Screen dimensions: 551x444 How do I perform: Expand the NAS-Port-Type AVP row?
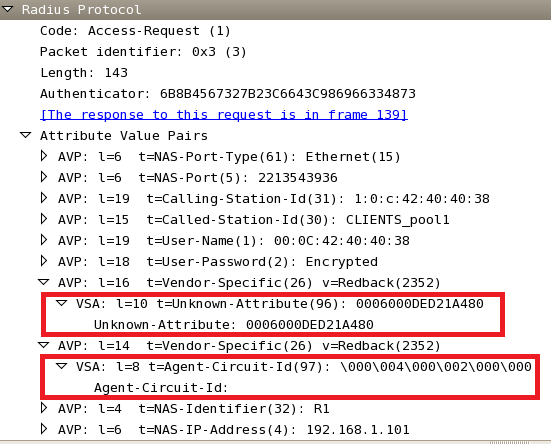tap(44, 156)
